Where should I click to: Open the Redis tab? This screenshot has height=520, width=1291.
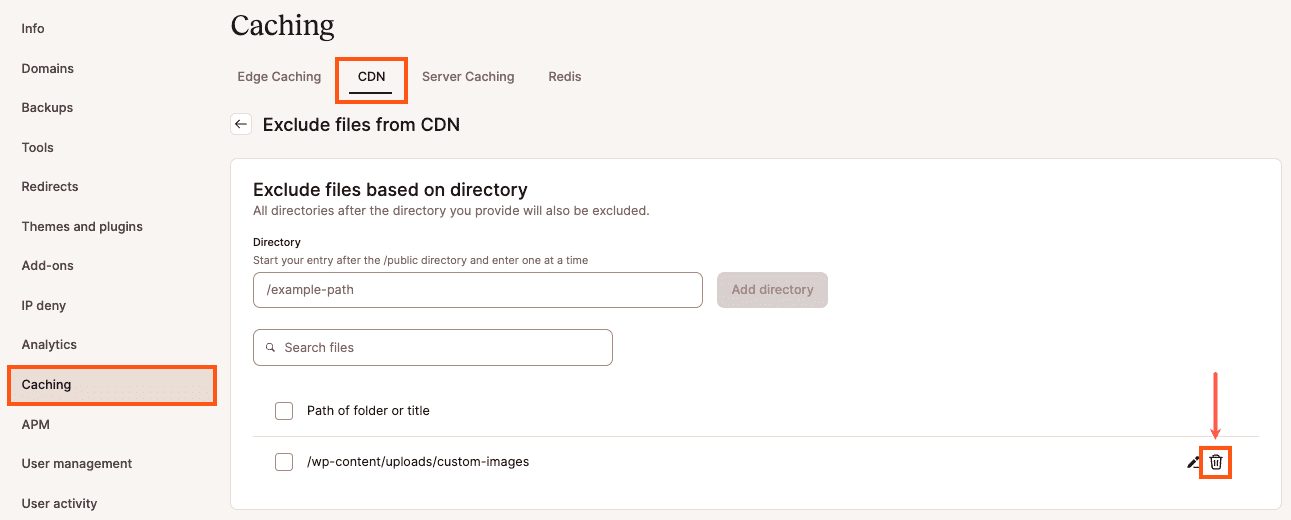[x=565, y=76]
